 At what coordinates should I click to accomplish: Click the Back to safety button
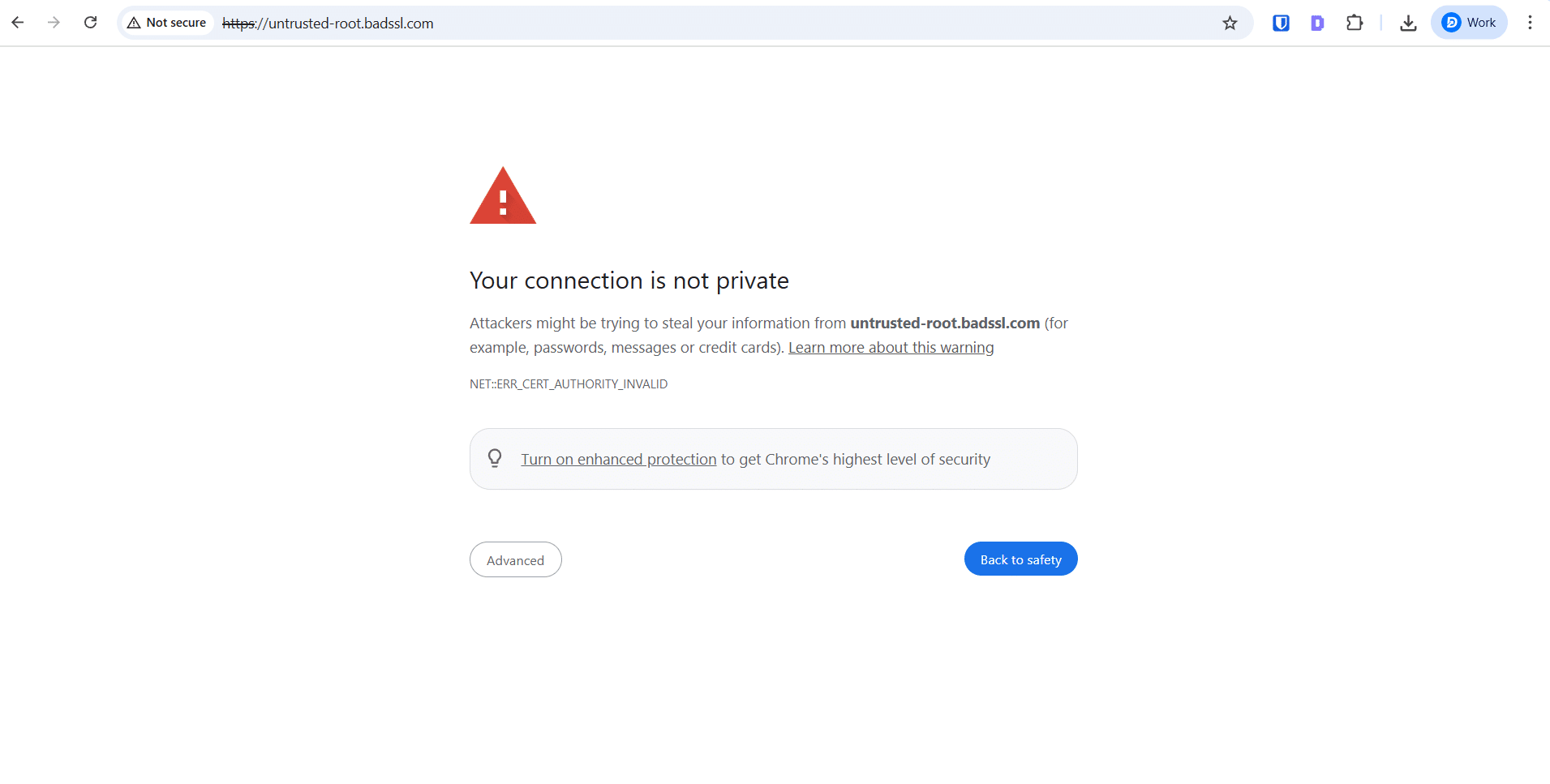click(1020, 559)
